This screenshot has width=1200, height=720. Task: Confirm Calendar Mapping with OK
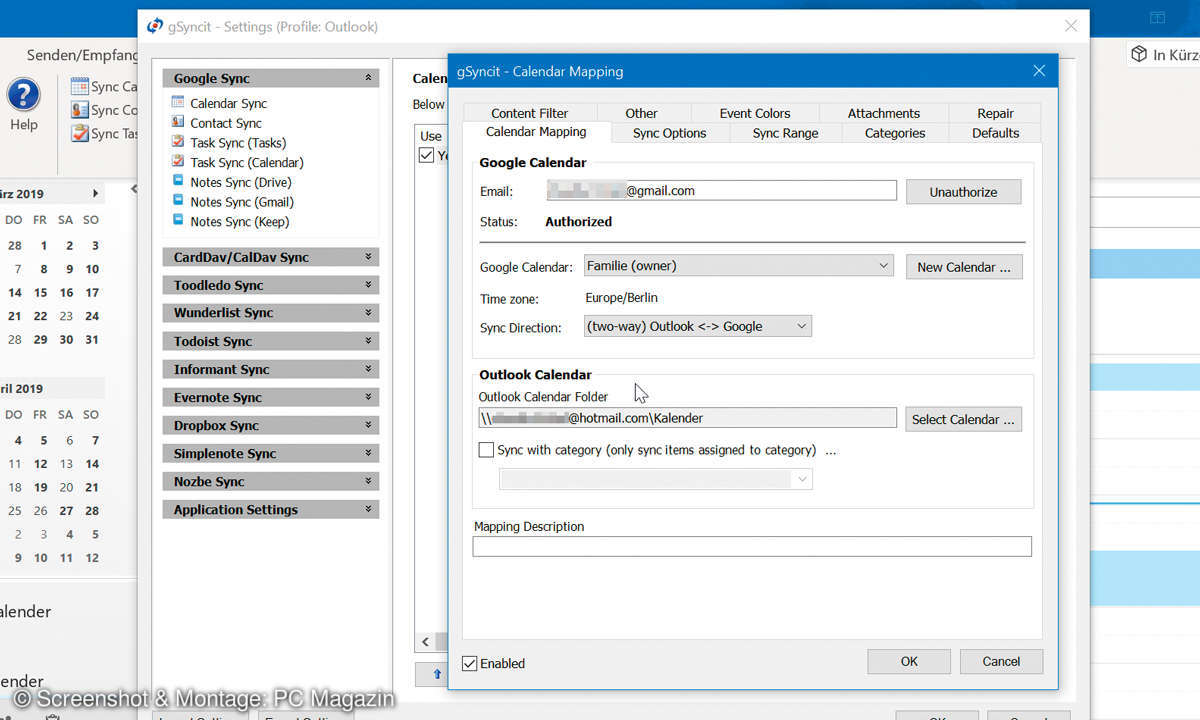909,661
